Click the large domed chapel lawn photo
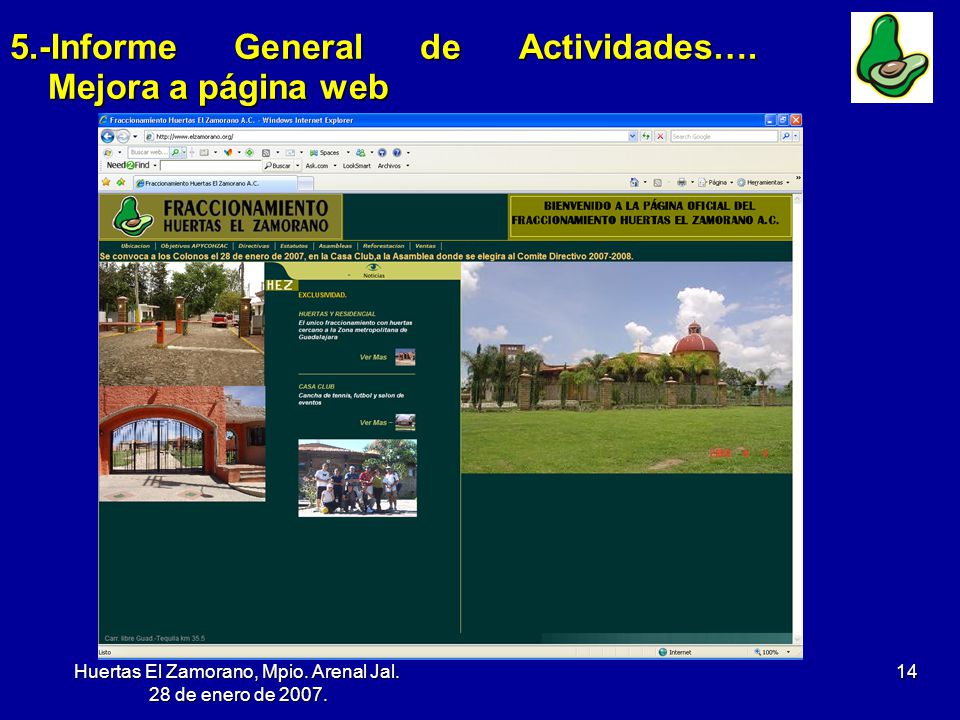960x720 pixels. point(626,367)
